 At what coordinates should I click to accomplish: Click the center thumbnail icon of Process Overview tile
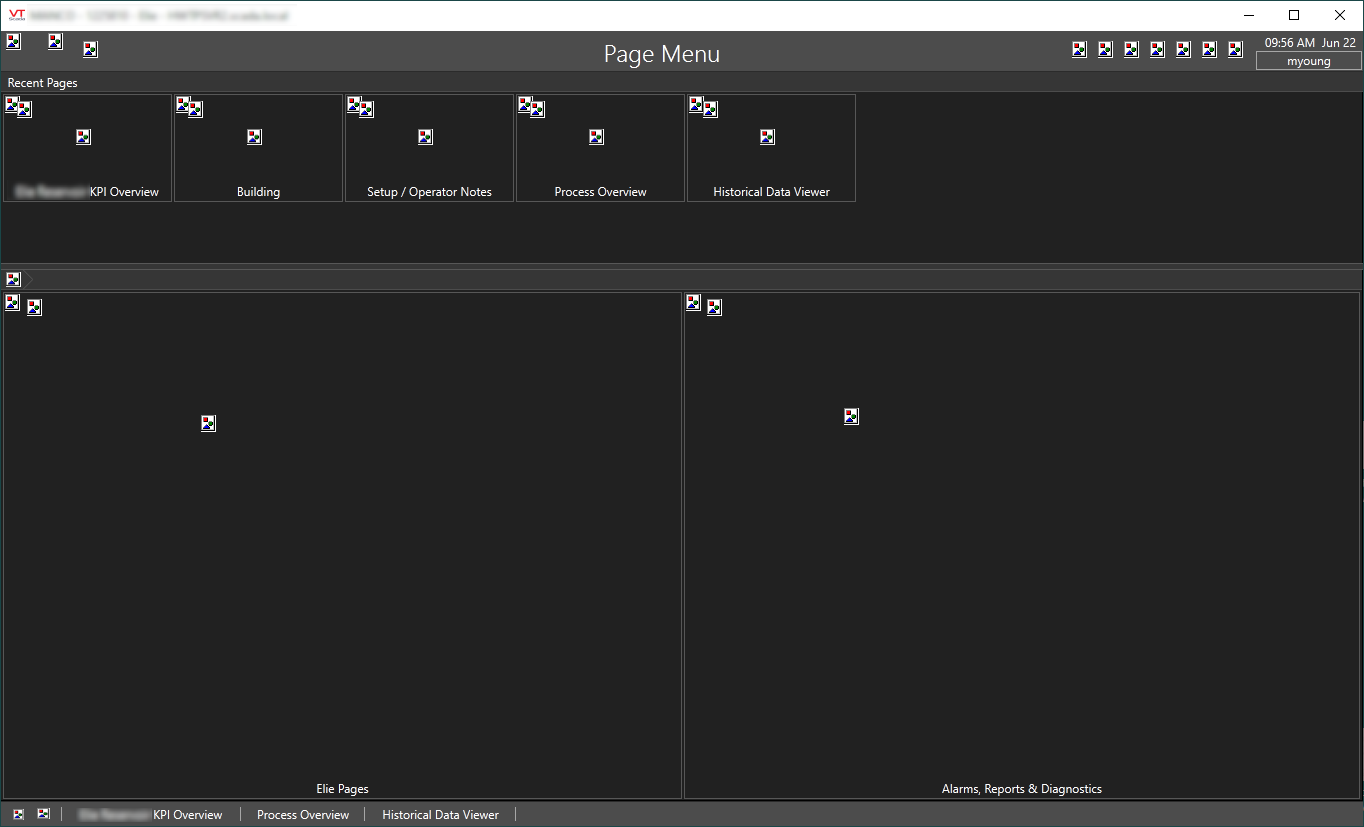click(x=596, y=137)
